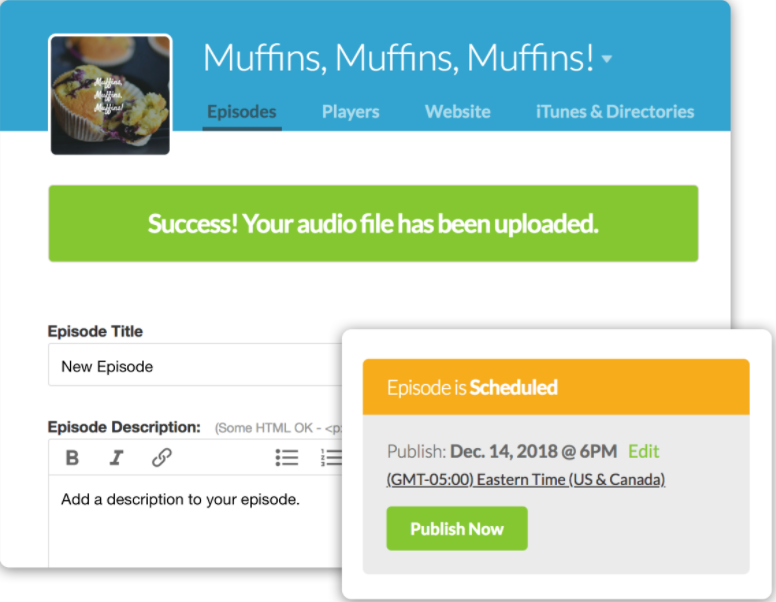Viewport: 776px width, 602px height.
Task: Switch to the Episodes tab
Action: click(x=242, y=112)
